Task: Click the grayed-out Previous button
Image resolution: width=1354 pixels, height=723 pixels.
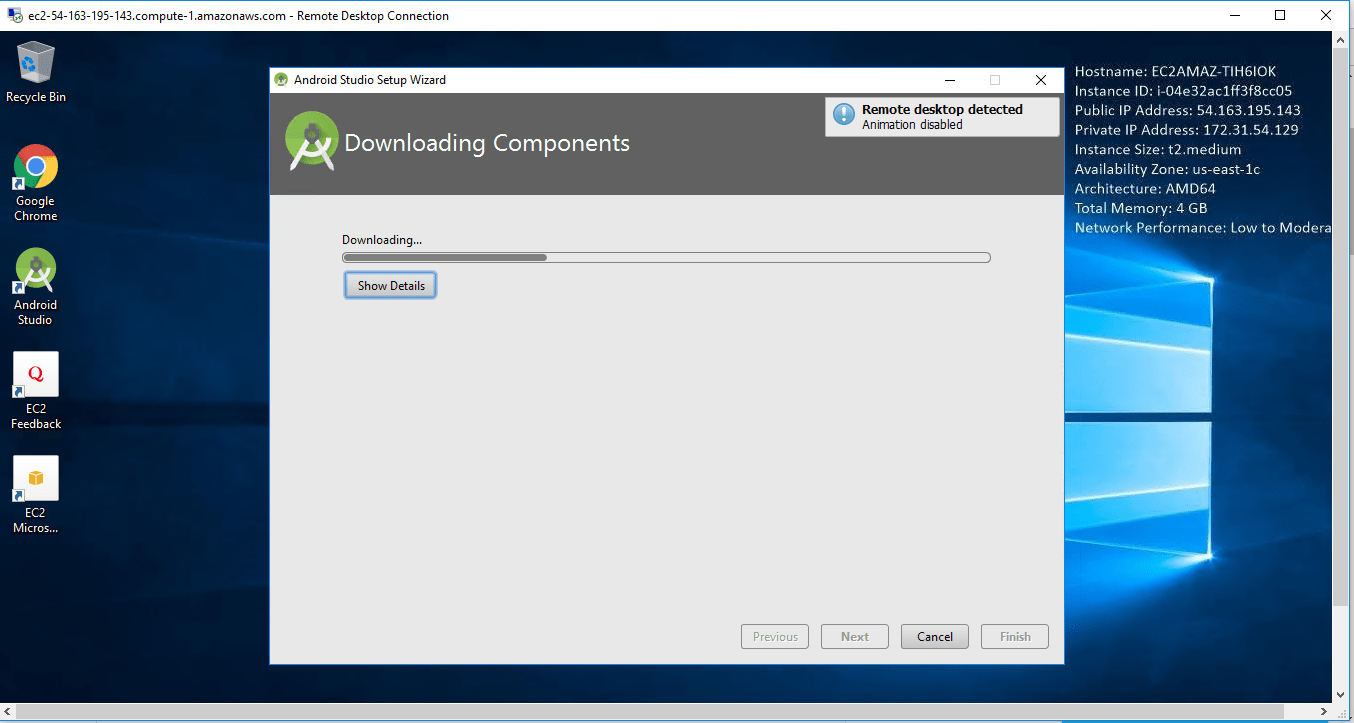Action: point(775,637)
